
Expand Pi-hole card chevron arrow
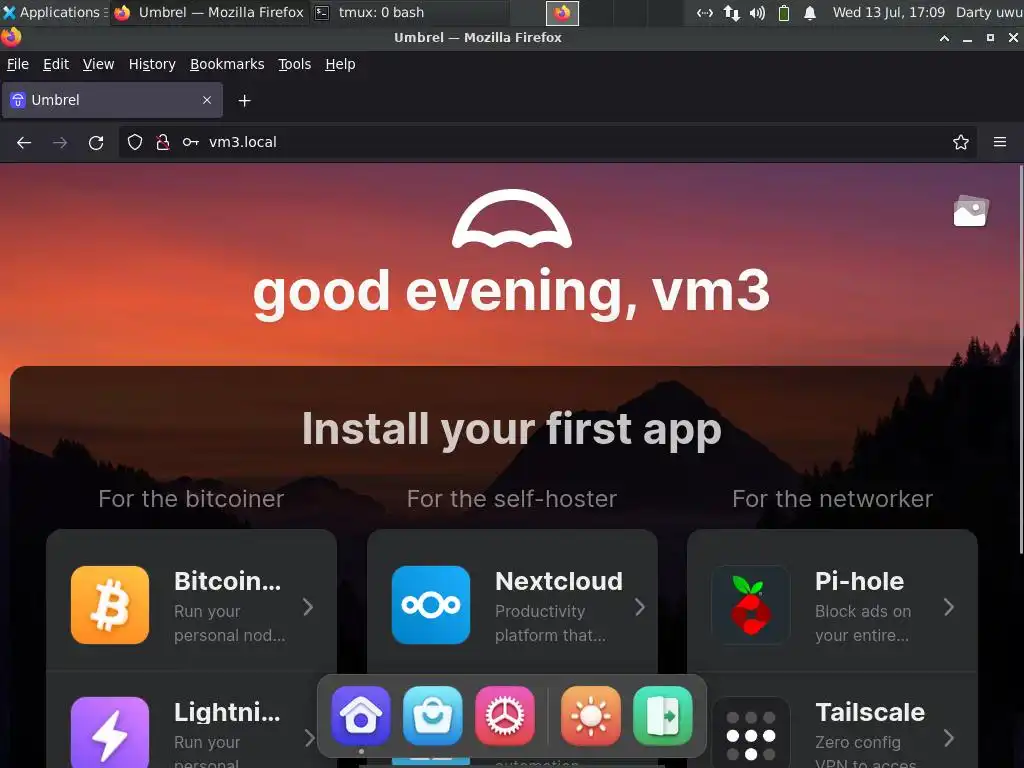coord(949,607)
